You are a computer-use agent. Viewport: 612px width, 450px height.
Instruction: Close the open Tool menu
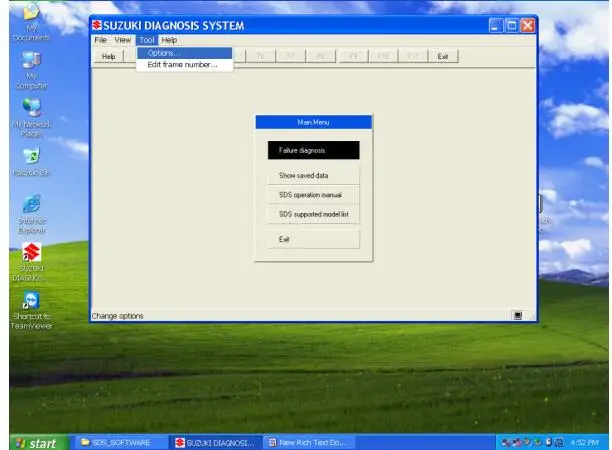click(x=147, y=40)
